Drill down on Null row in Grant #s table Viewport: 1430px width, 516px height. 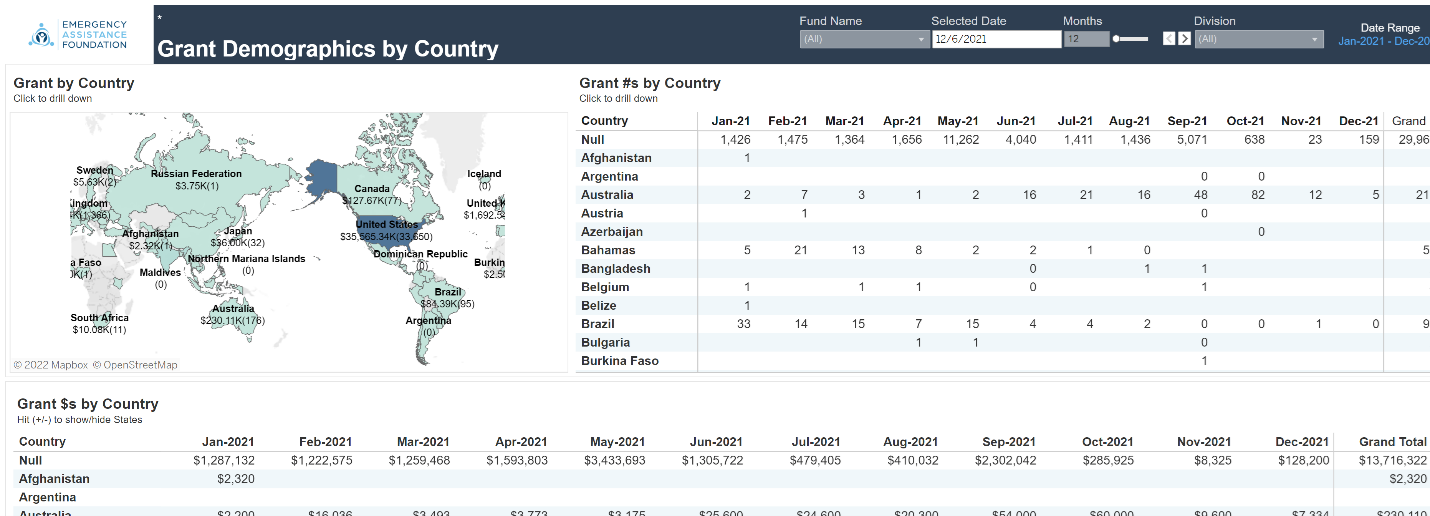click(593, 140)
